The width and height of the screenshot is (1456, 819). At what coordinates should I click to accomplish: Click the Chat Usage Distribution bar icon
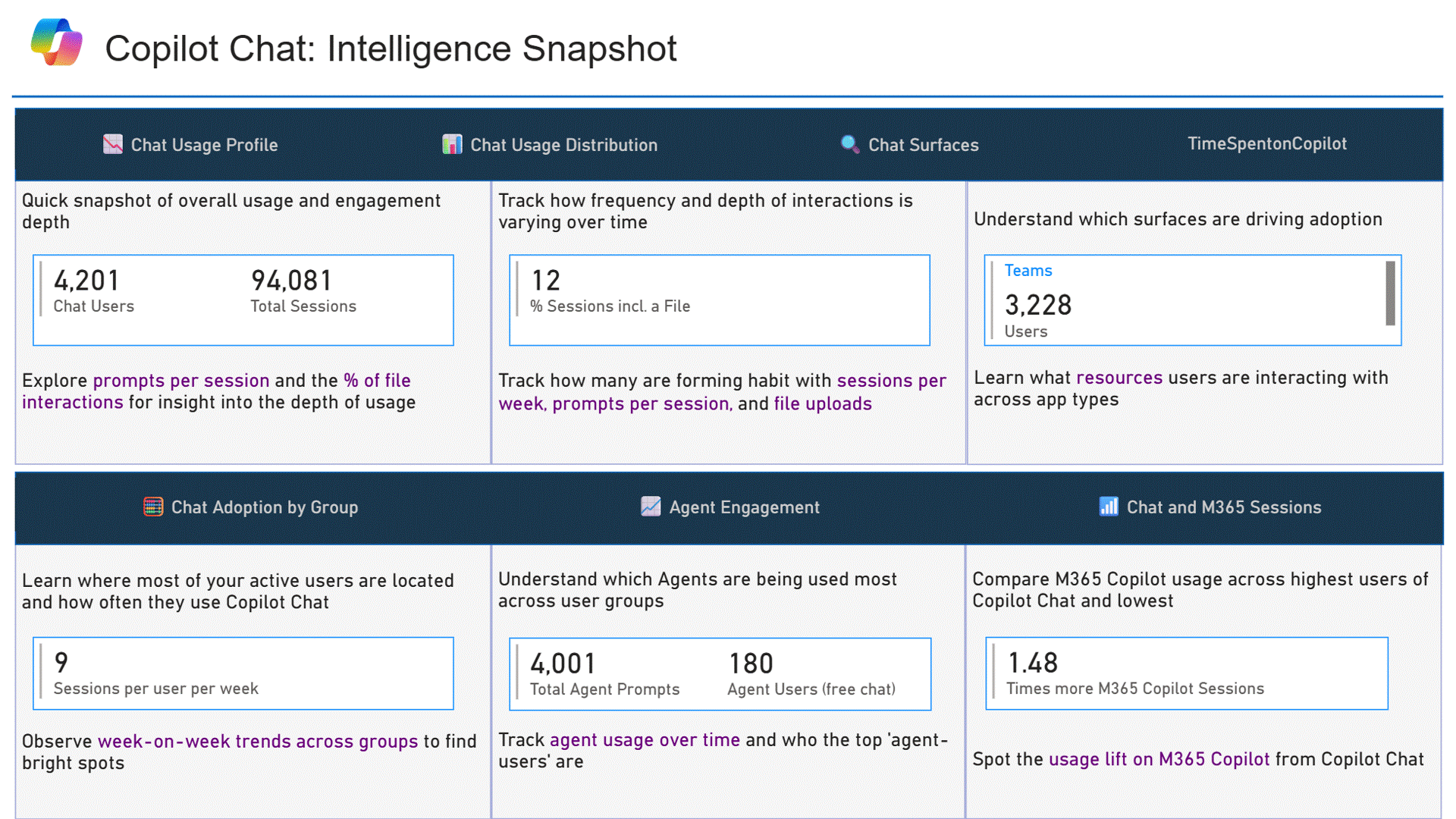point(452,144)
